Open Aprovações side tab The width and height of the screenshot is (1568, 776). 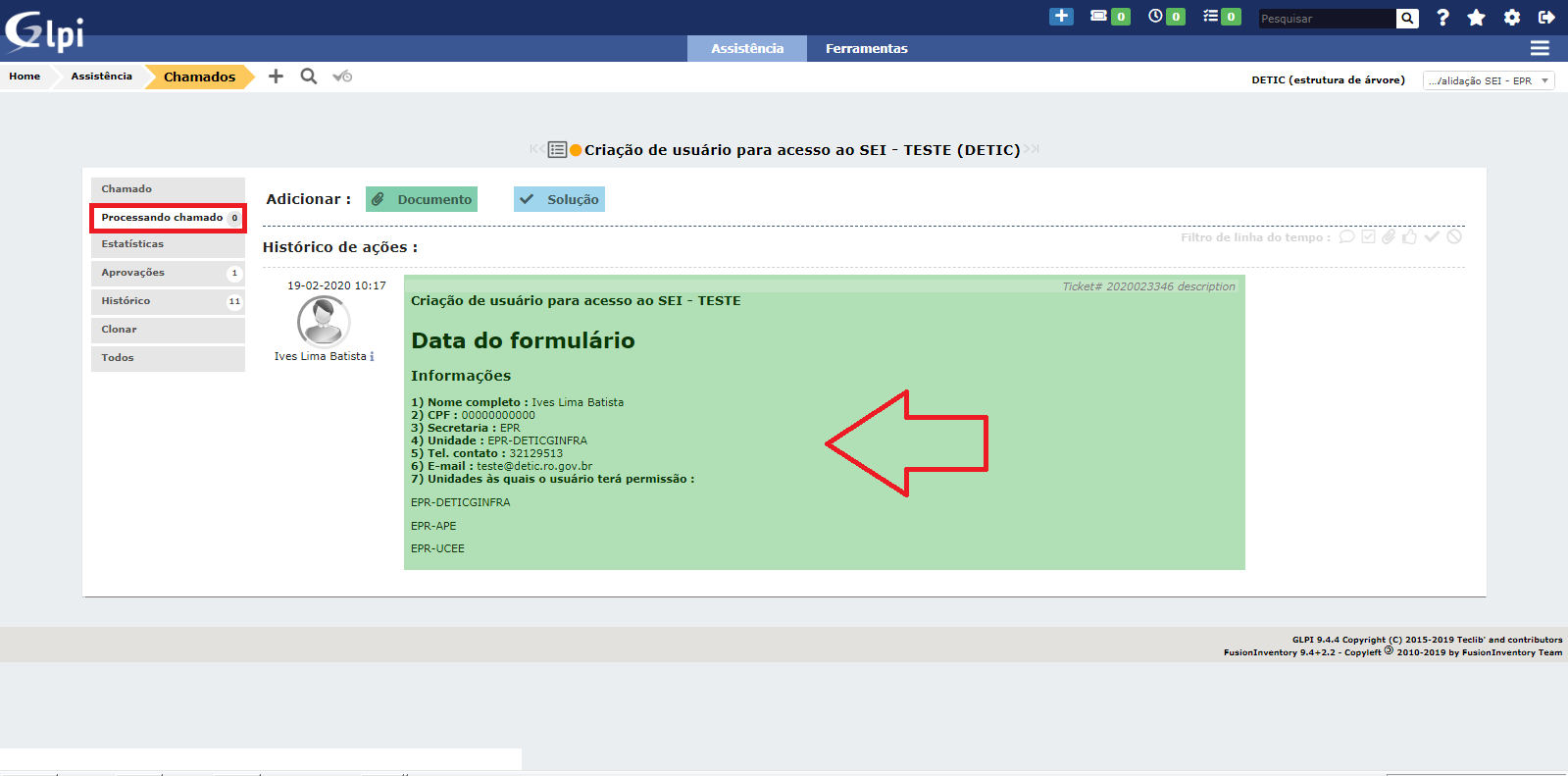[x=168, y=273]
